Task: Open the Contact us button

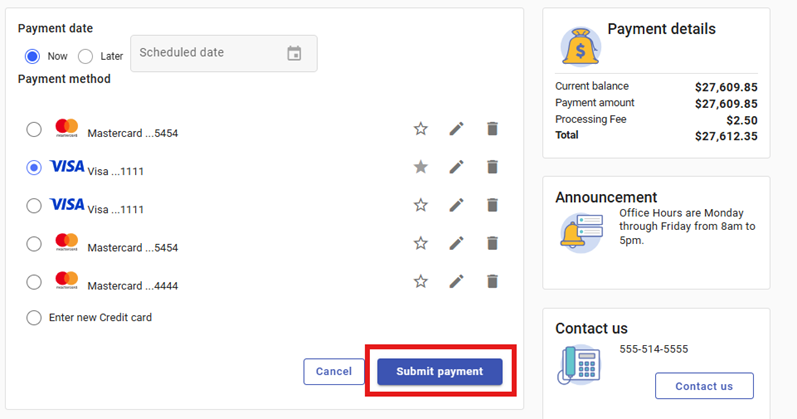Action: (703, 386)
